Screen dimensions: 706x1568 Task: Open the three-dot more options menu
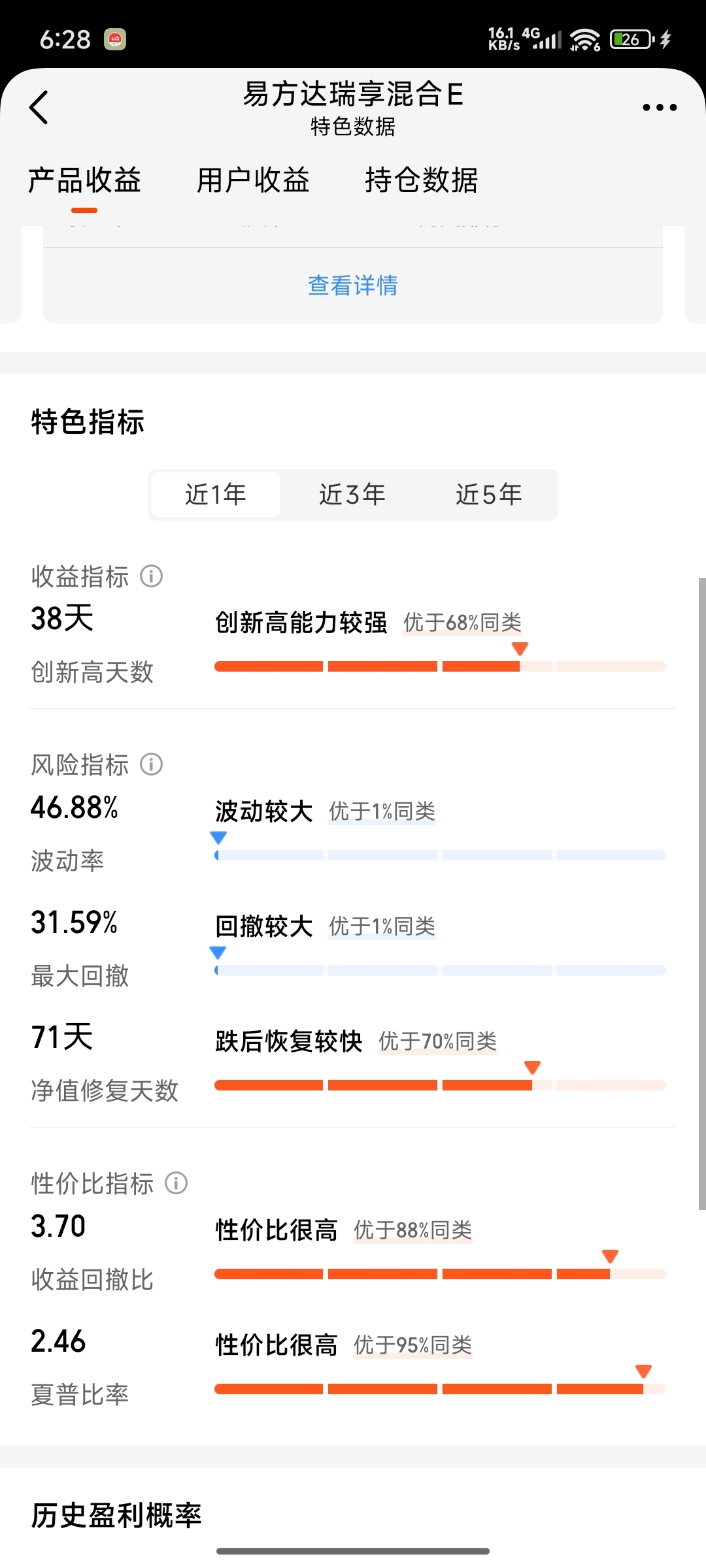click(x=659, y=108)
